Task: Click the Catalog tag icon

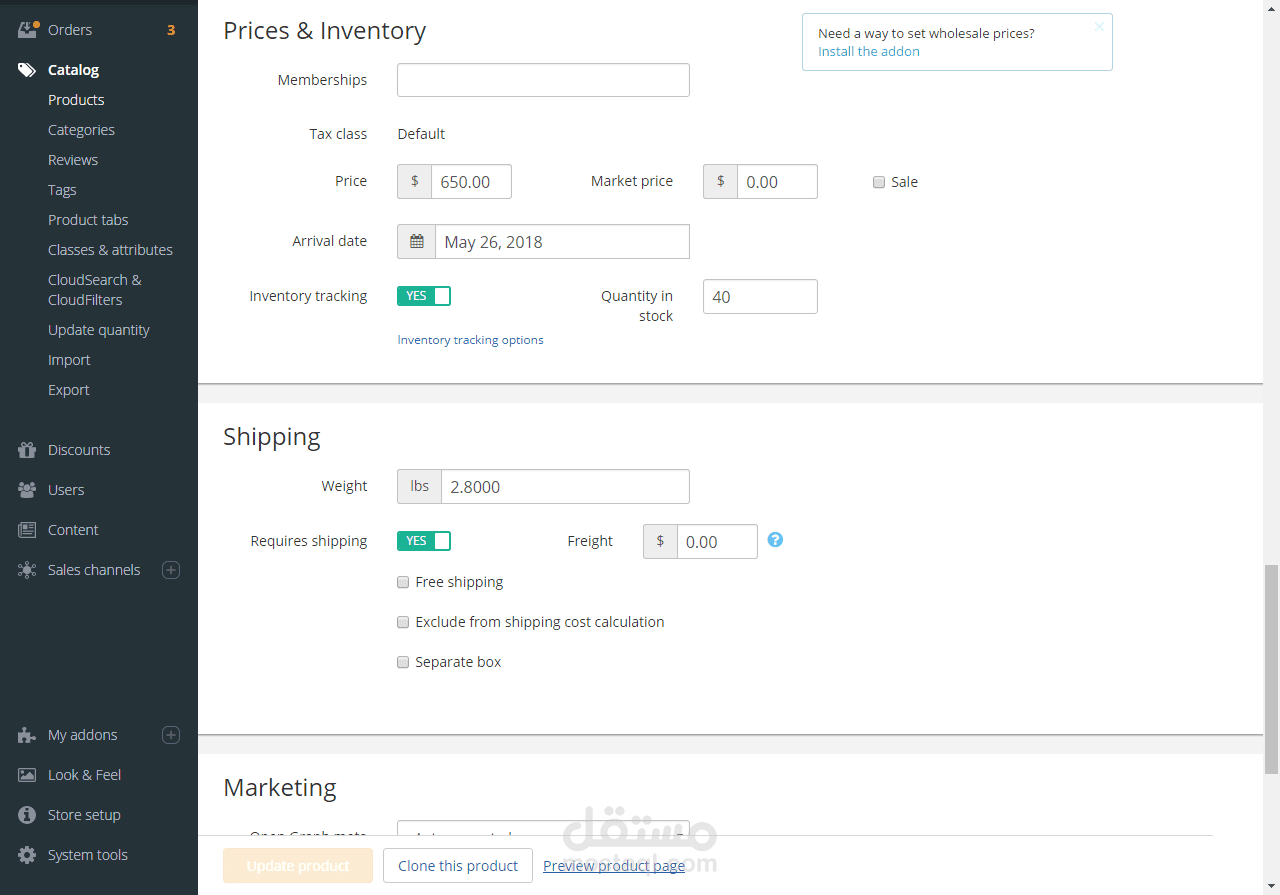Action: (27, 70)
